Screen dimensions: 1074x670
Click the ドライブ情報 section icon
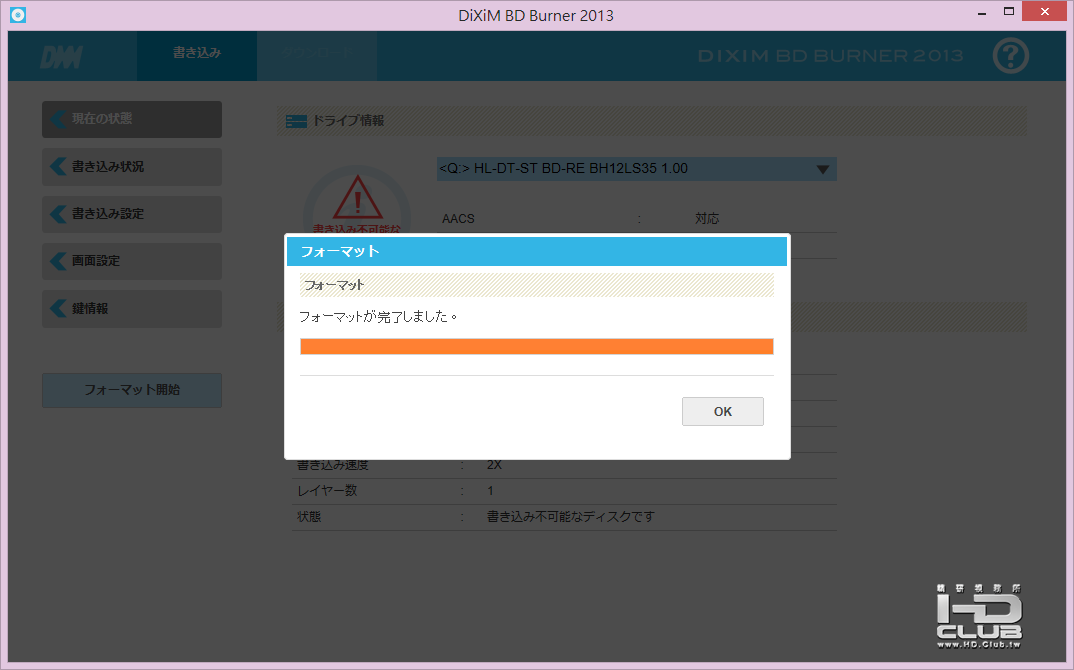[296, 121]
